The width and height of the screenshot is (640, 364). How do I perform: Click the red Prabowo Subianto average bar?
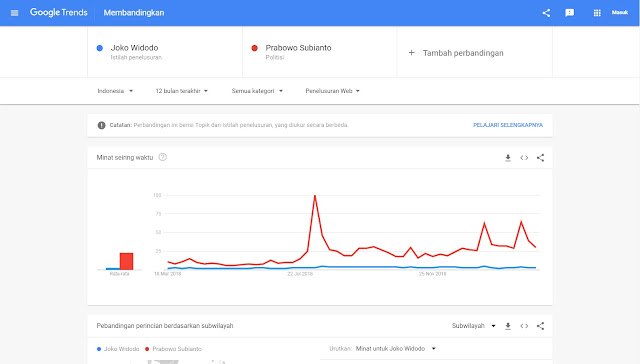(127, 261)
